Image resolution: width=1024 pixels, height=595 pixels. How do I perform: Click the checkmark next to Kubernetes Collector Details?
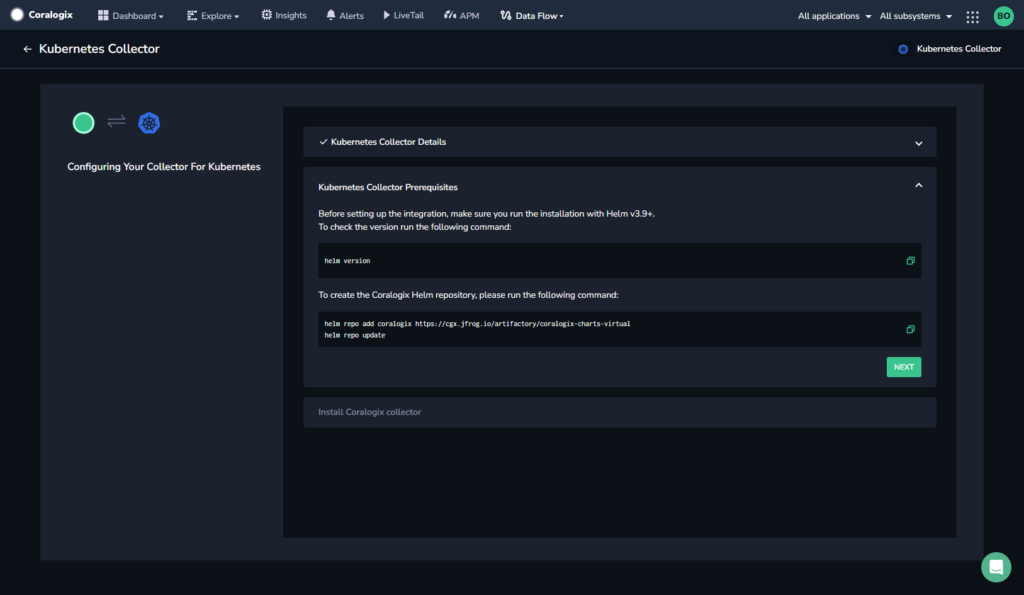(x=323, y=142)
